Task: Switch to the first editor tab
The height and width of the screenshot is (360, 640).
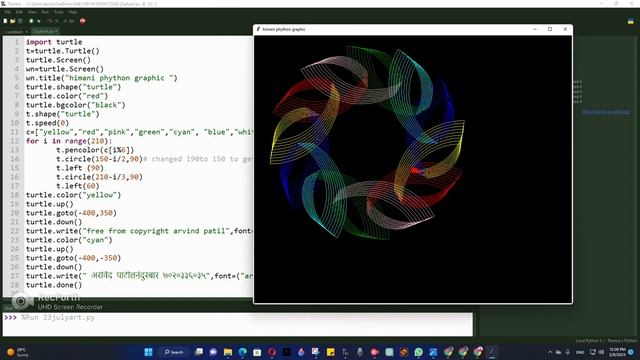Action: [15, 31]
